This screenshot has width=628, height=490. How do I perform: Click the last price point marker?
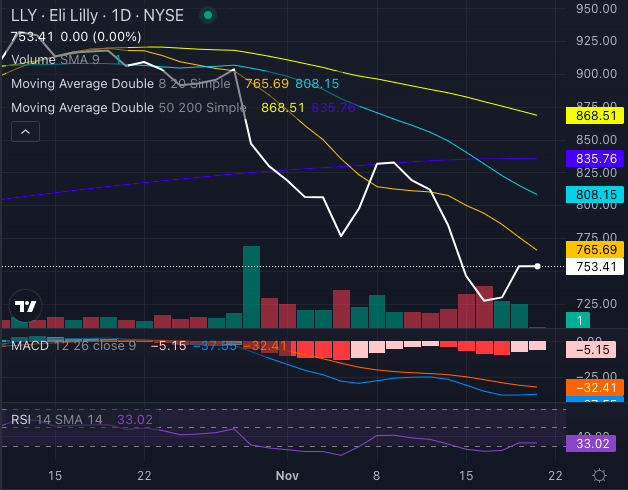[538, 266]
